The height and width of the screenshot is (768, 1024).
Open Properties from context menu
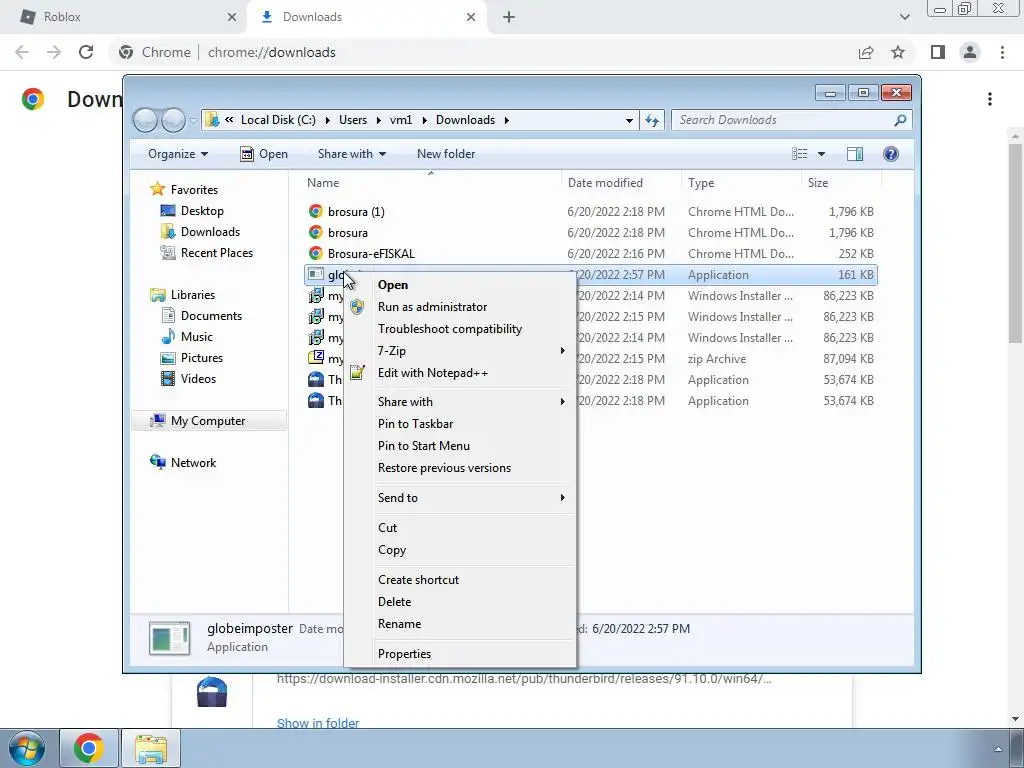404,654
